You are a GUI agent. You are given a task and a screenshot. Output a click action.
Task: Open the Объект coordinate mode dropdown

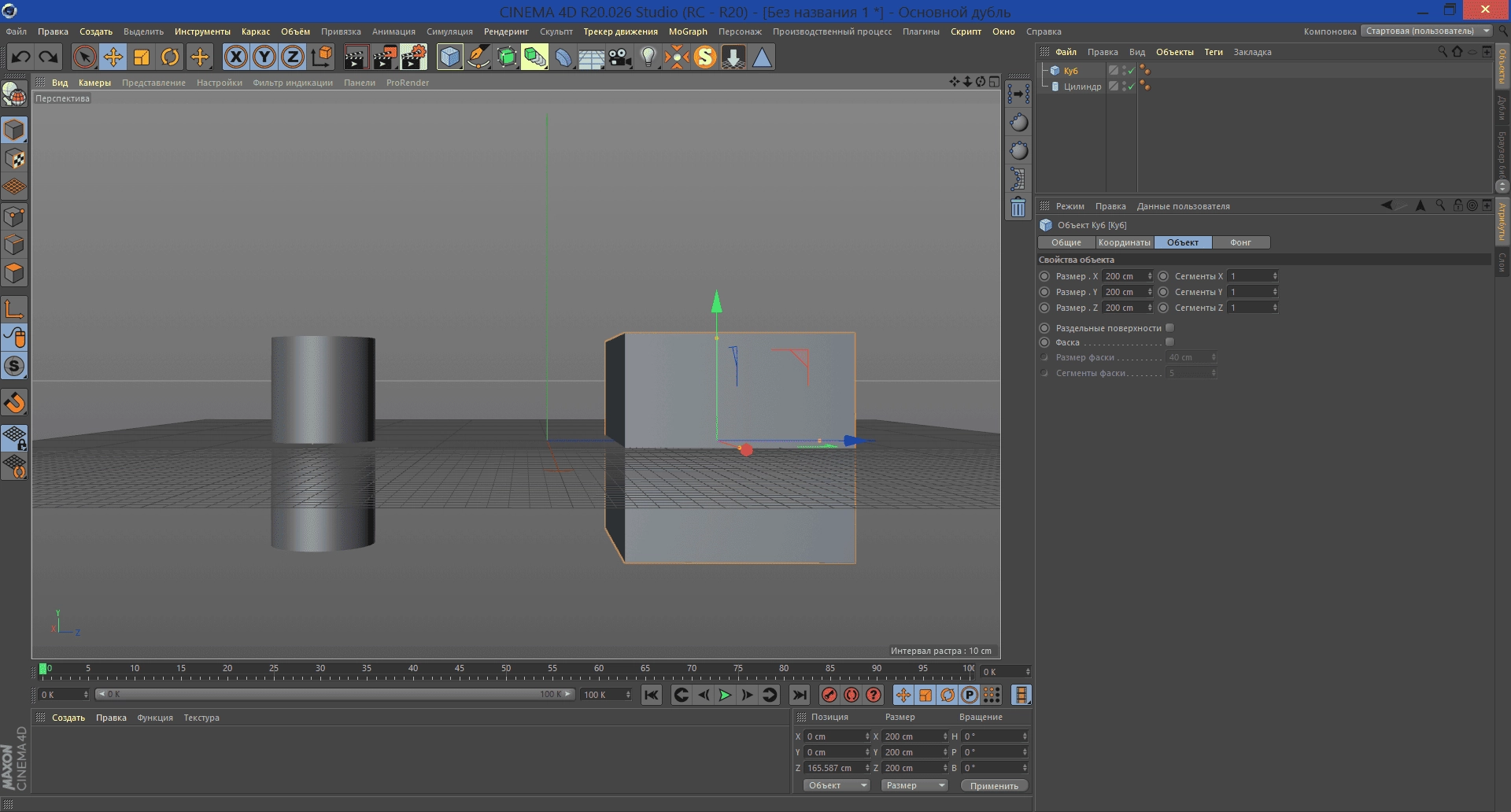tap(836, 785)
